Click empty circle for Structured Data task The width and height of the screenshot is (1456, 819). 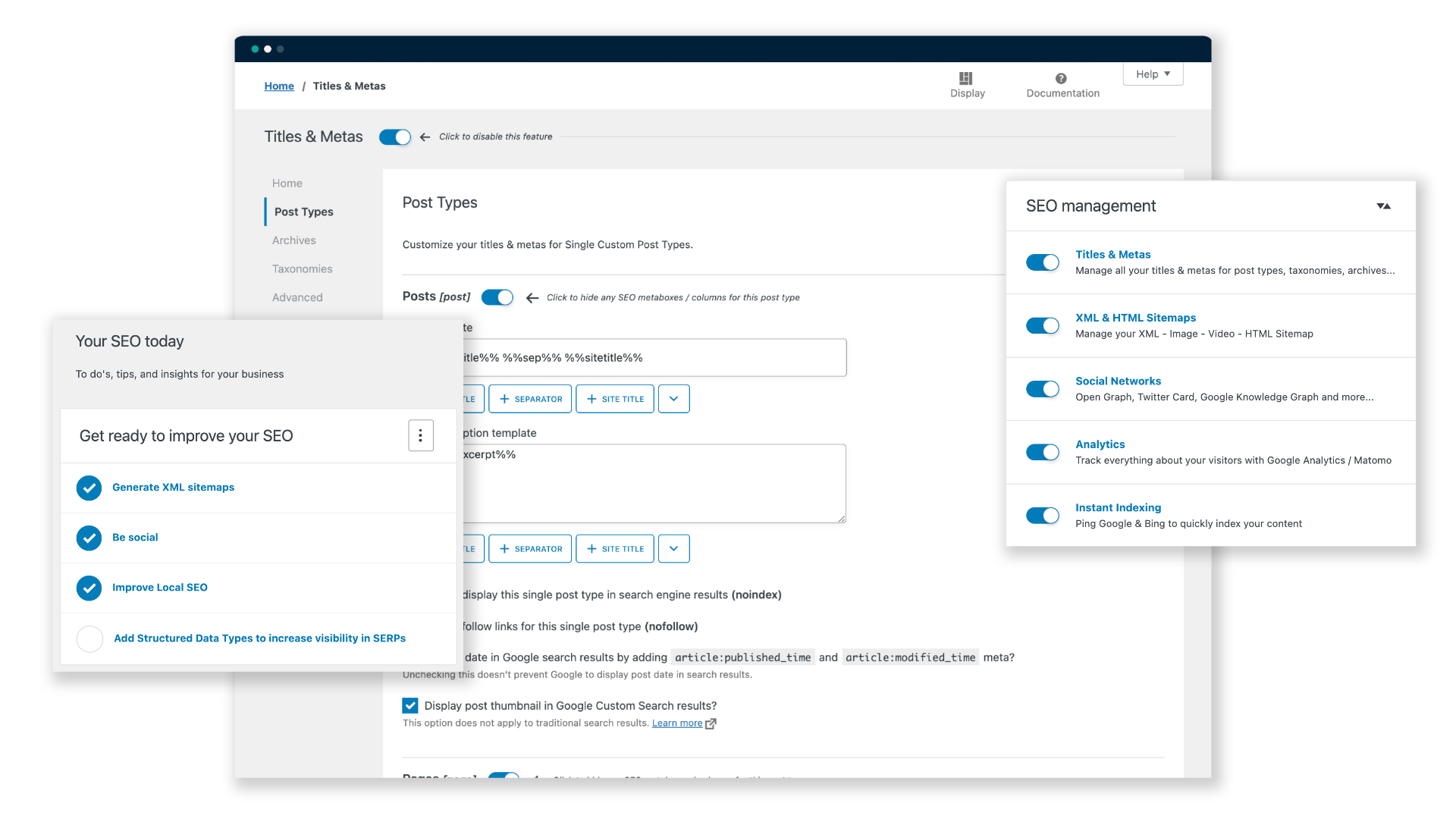pyautogui.click(x=89, y=639)
